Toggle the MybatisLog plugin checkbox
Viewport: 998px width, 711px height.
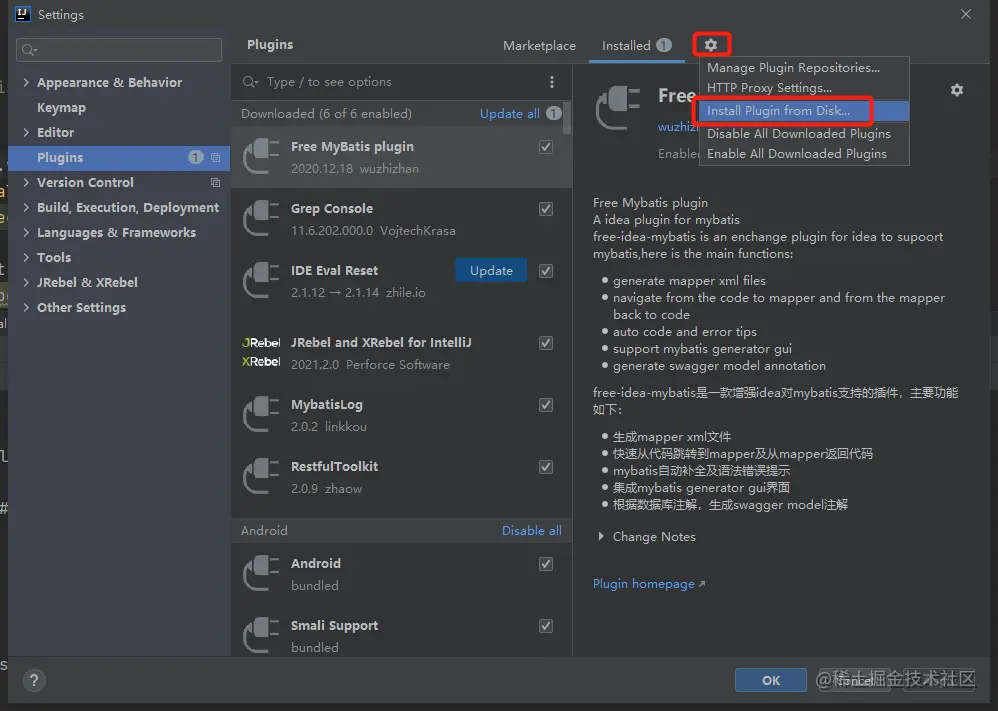click(546, 405)
